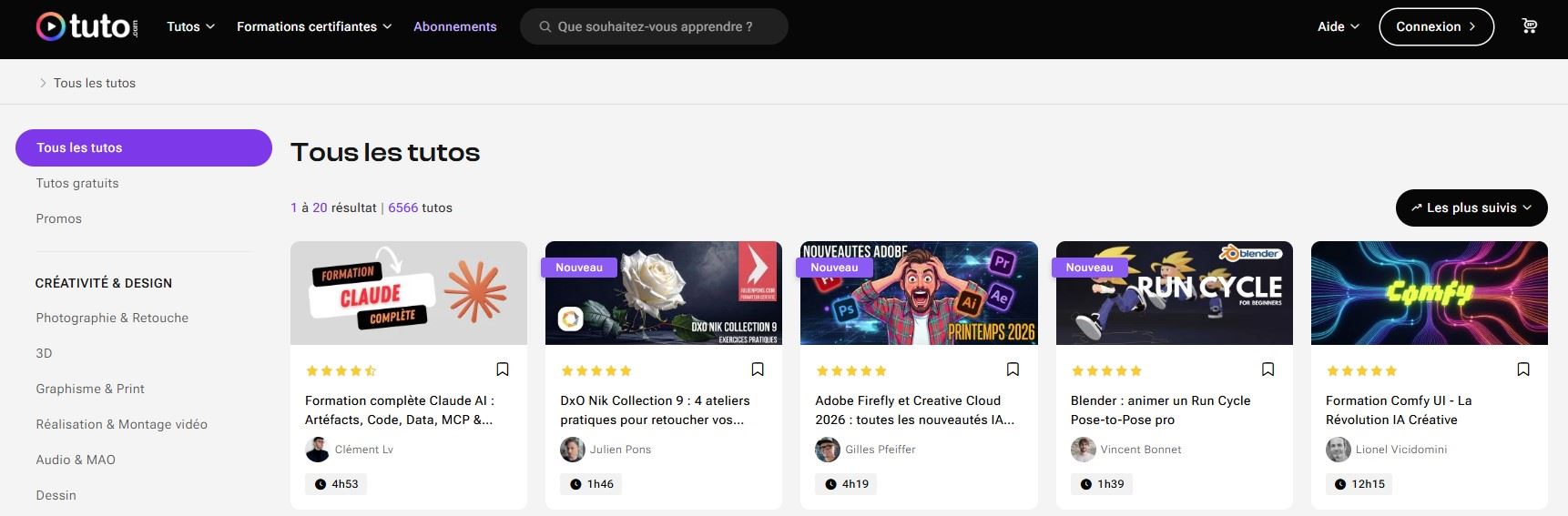The image size is (1568, 516).
Task: Open the Nouveautés Adobe Printemps 2026 thumbnail
Action: [x=919, y=293]
